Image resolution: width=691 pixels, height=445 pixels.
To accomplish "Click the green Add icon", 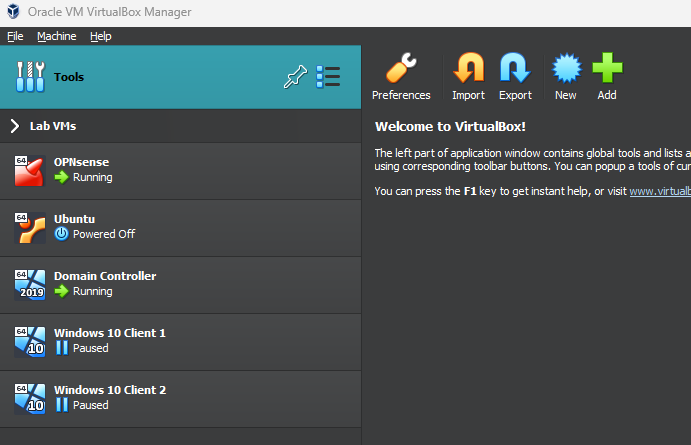I will click(607, 77).
